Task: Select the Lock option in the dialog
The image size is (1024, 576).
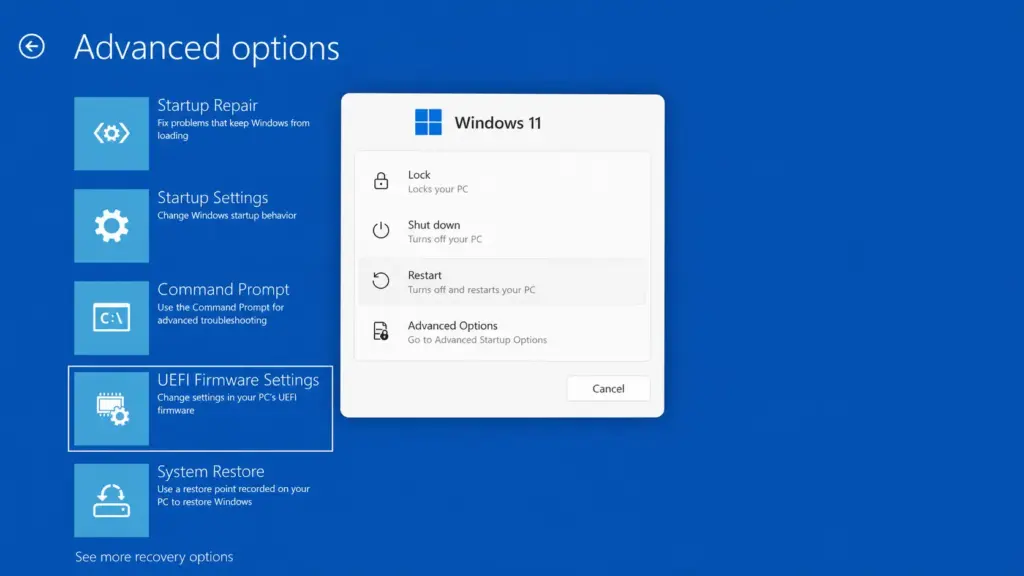Action: 502,181
